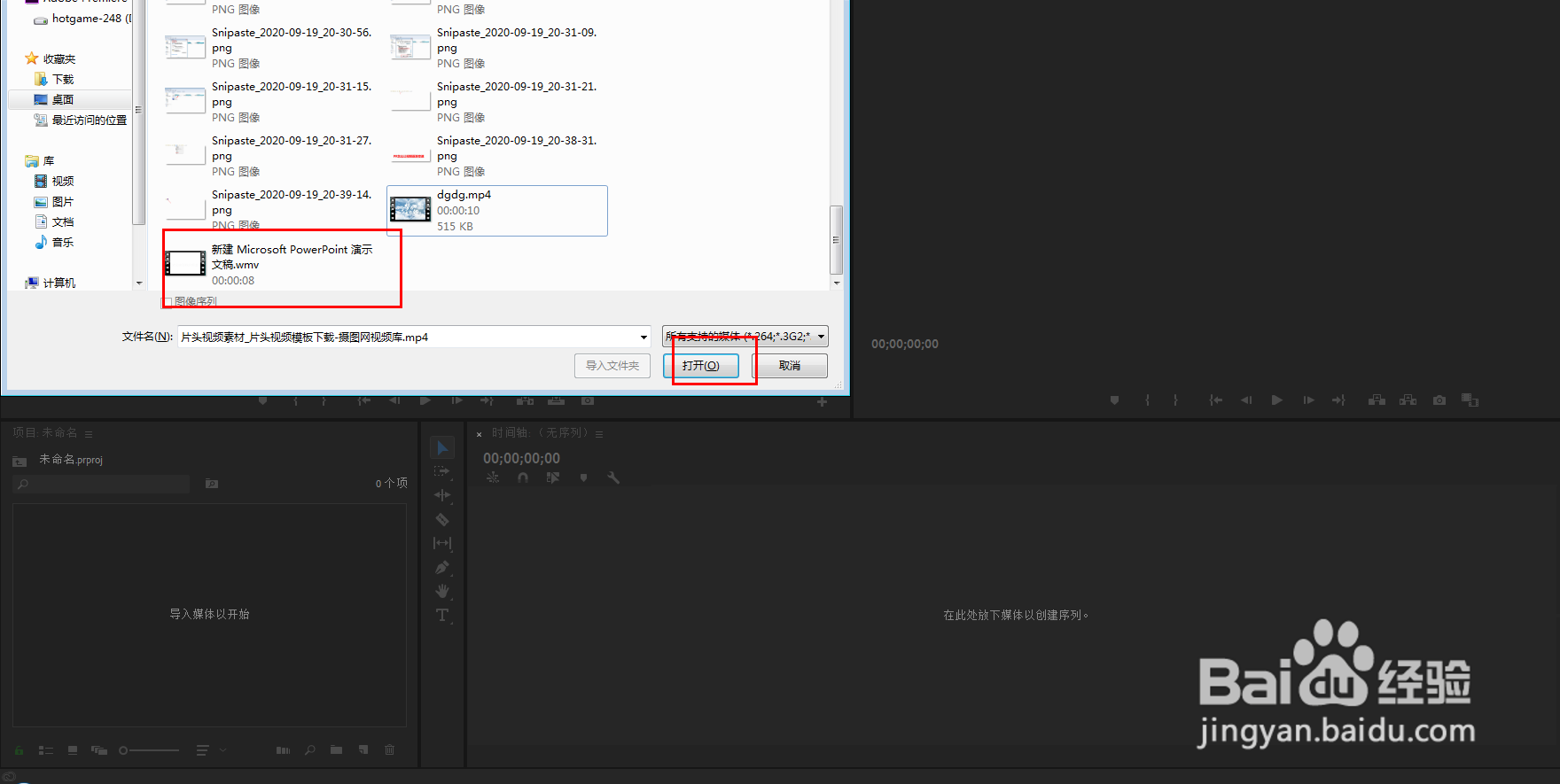Expand the 文件名 filename dropdown arrow
This screenshot has height=784, width=1560.
click(x=643, y=338)
